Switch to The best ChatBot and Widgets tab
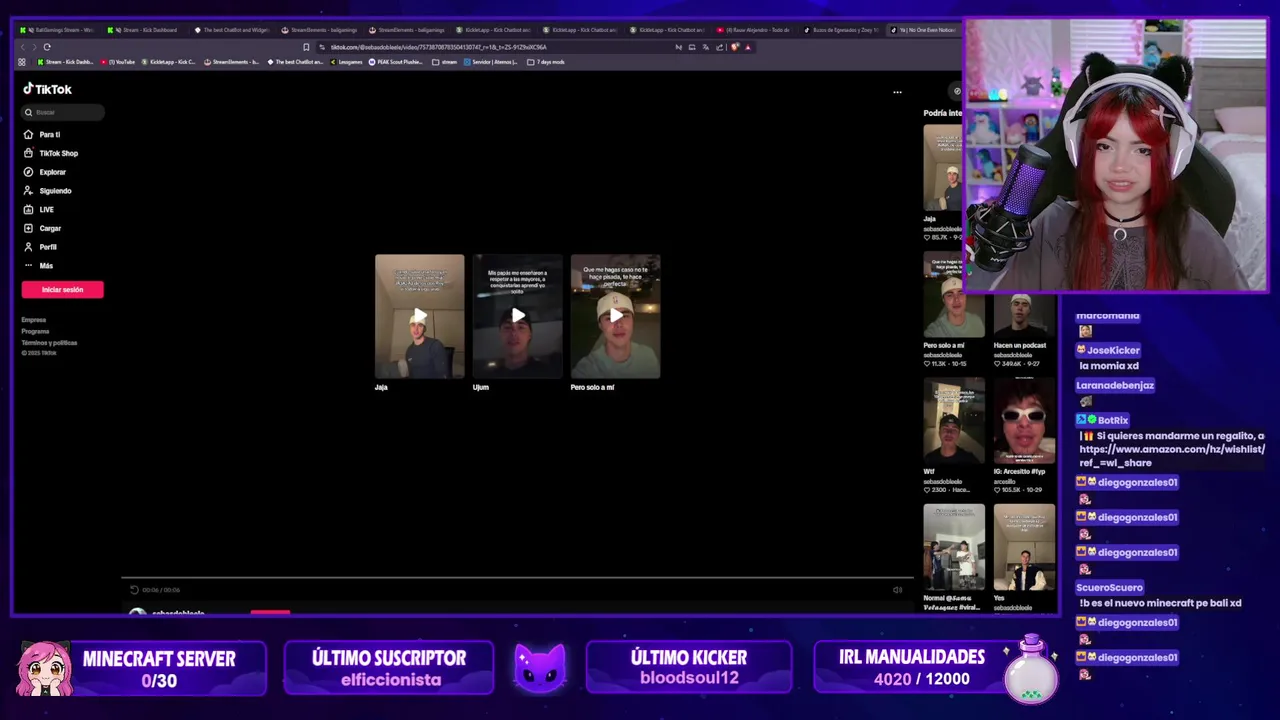1280x720 pixels. pos(233,30)
